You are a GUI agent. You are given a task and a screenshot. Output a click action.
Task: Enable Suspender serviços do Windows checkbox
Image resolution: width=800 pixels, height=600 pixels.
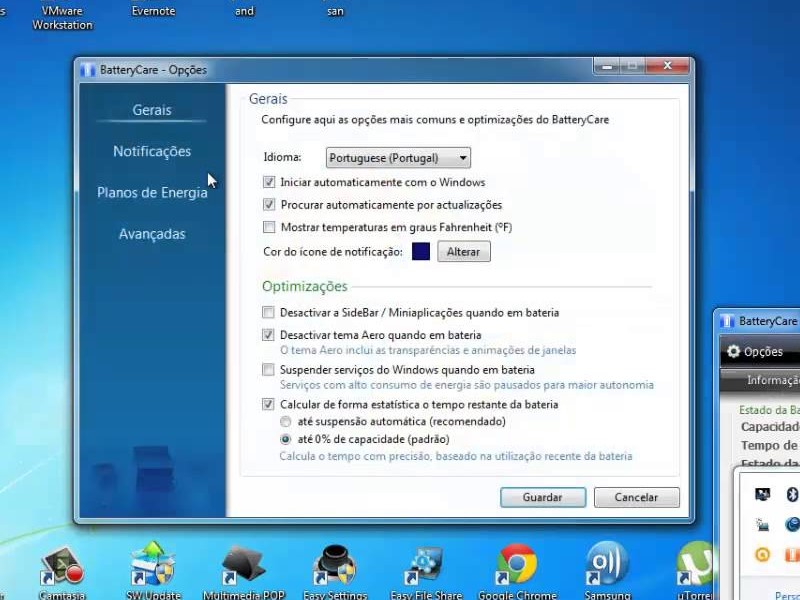point(268,369)
